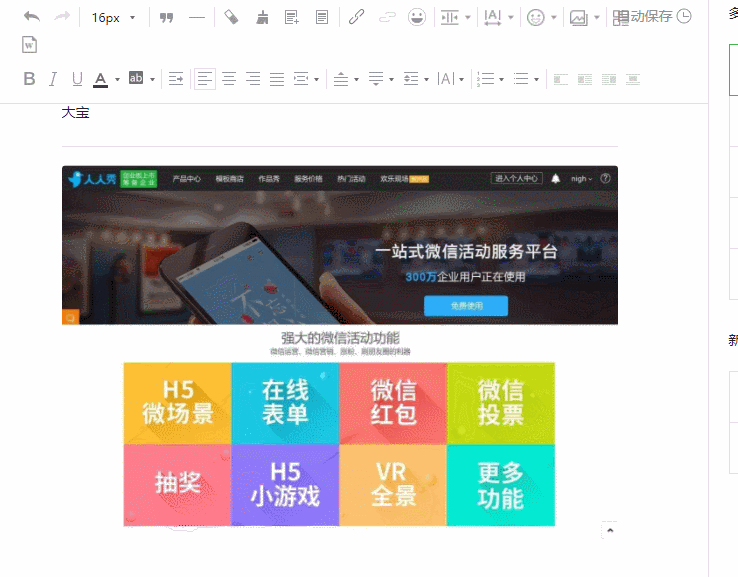Import a Word document with W icon
Image resolution: width=738 pixels, height=577 pixels.
29,45
